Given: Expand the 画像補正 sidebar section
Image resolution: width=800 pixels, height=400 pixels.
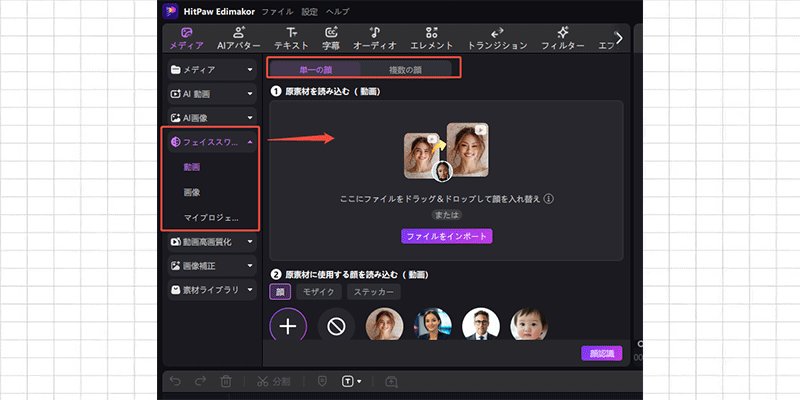Looking at the screenshot, I should (212, 266).
